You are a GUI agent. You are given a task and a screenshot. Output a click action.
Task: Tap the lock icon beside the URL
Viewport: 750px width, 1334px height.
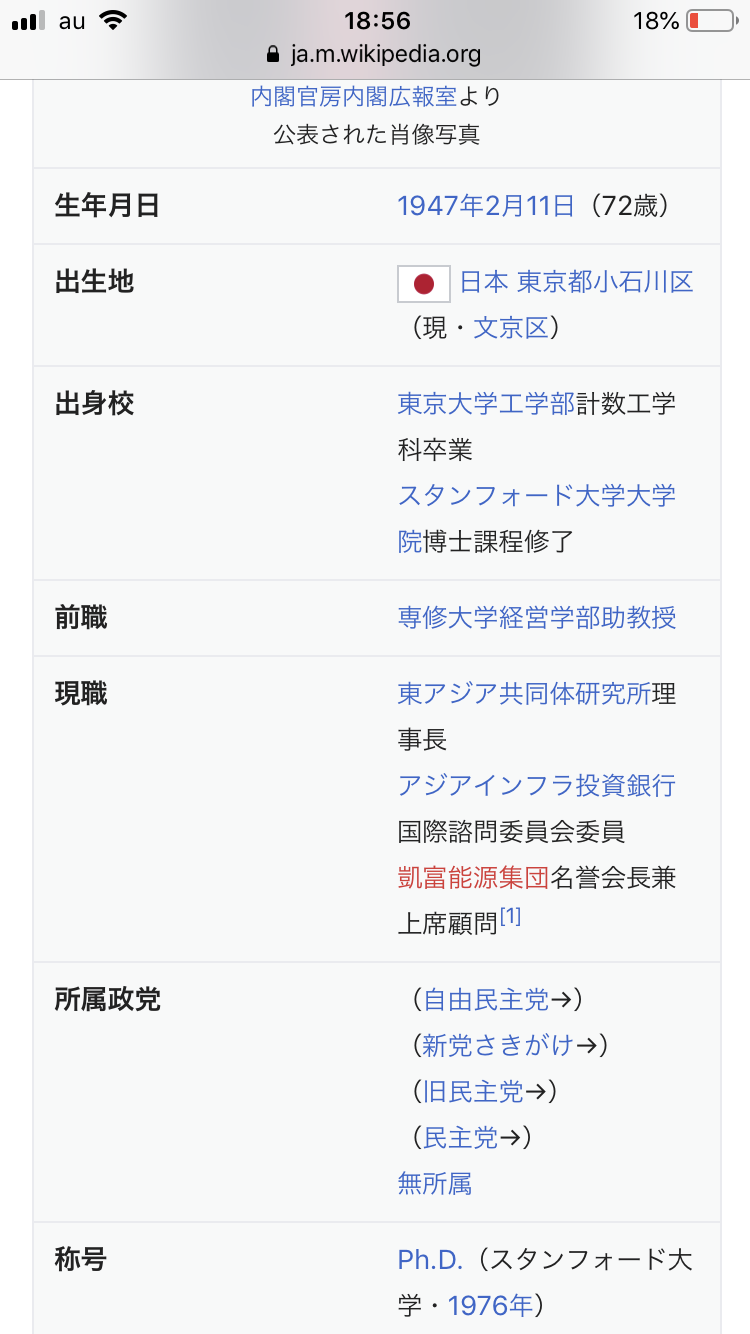pyautogui.click(x=271, y=54)
